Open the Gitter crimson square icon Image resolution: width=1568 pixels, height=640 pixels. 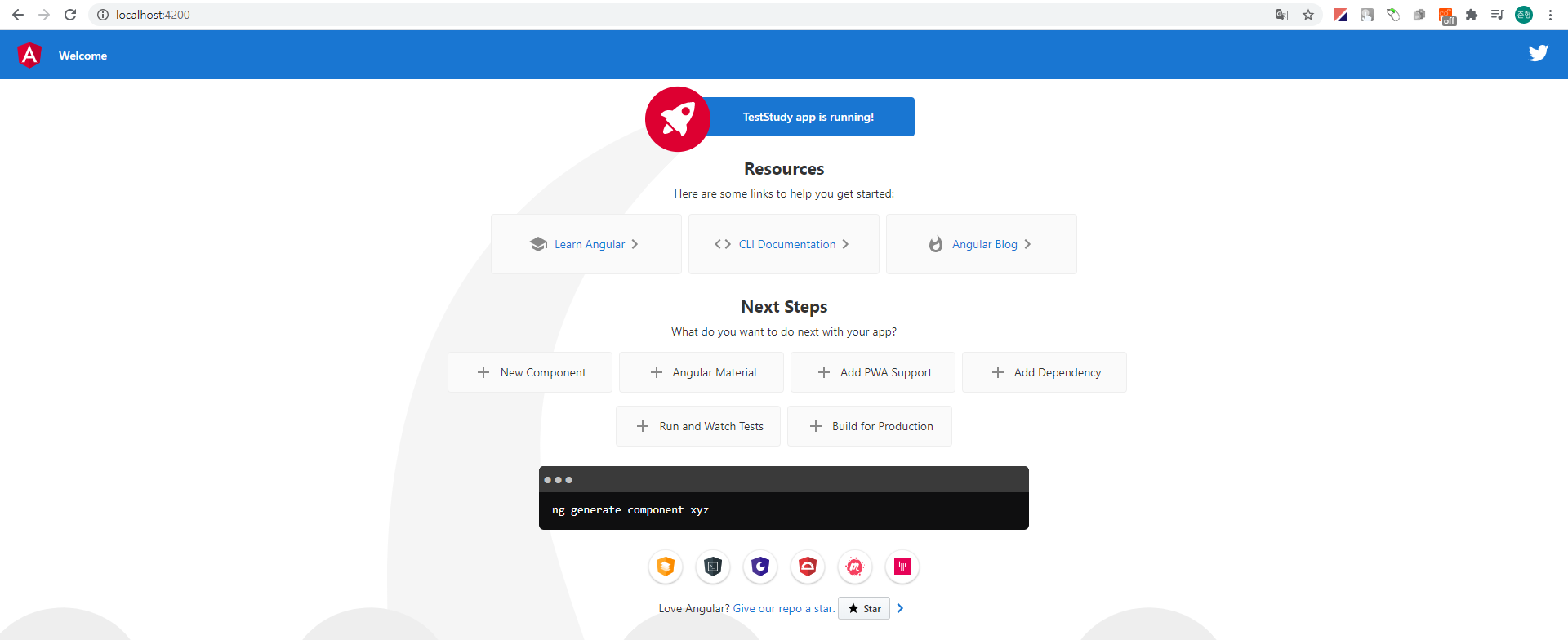(902, 567)
